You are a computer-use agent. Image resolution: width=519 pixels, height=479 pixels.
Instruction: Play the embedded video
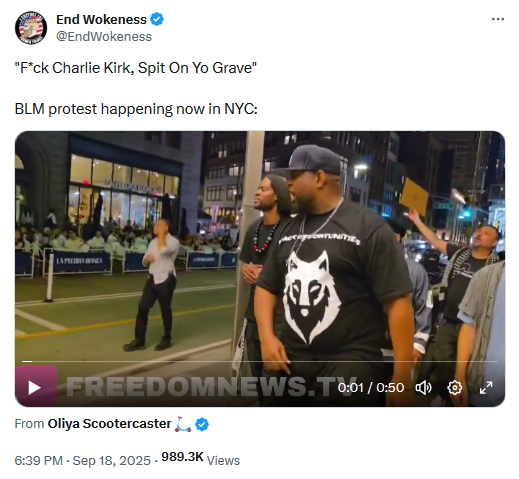(36, 387)
